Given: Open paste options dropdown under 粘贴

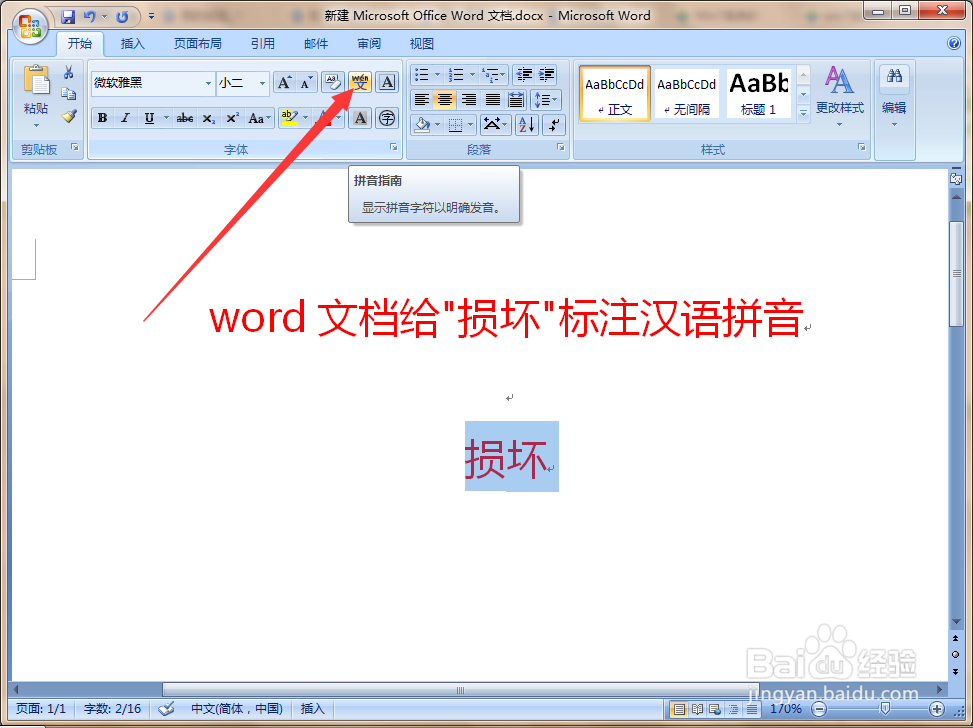Looking at the screenshot, I should click(x=36, y=125).
